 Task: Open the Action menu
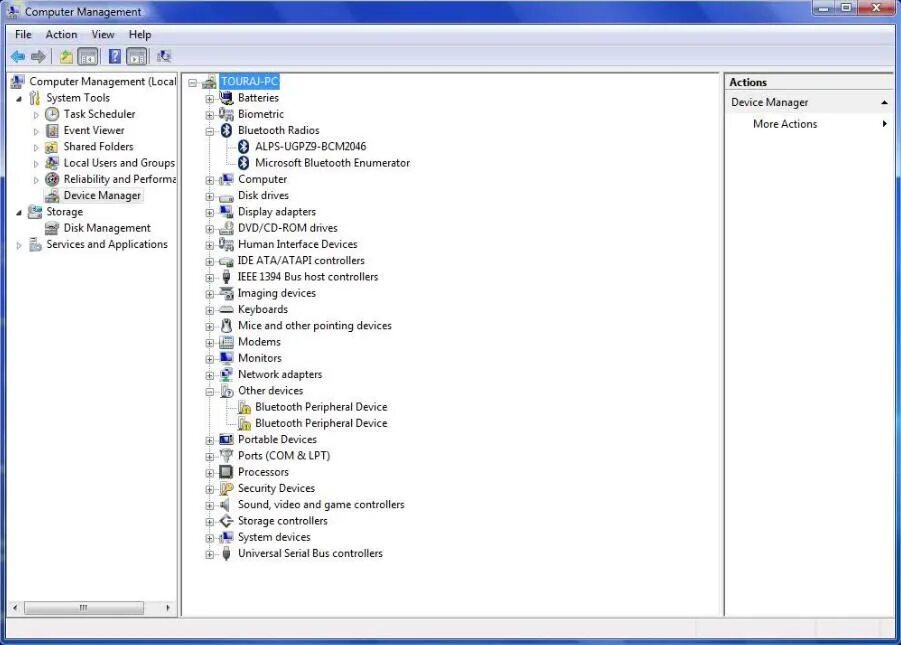pos(61,33)
